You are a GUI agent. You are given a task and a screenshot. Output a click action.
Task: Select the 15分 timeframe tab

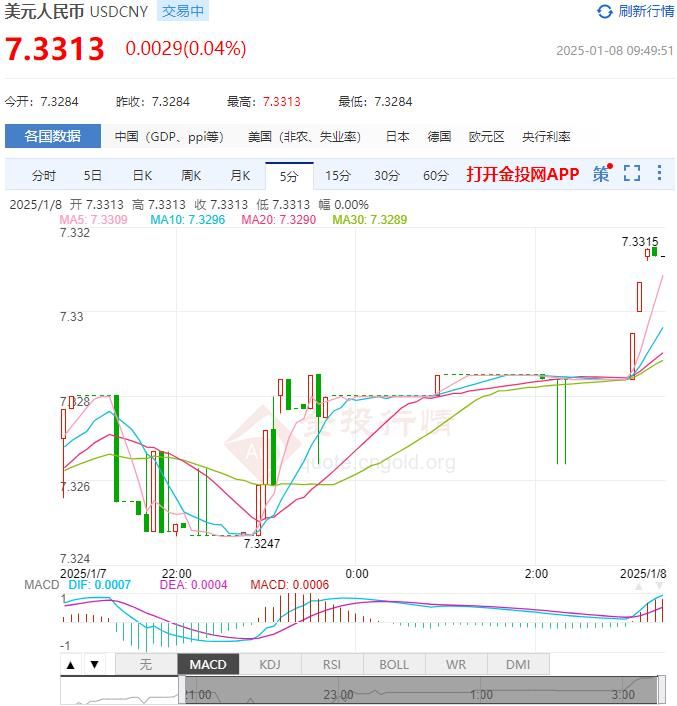[x=338, y=175]
